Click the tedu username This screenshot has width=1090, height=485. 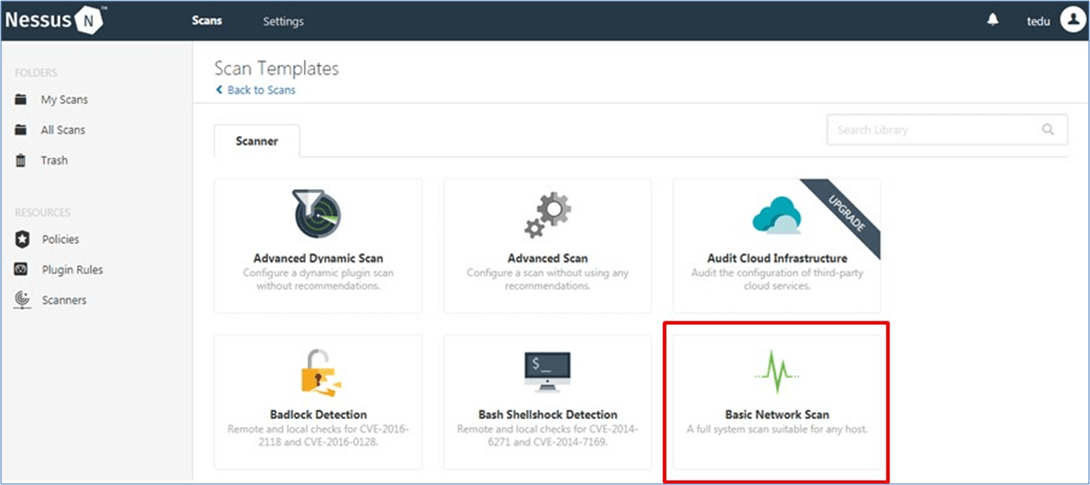(1039, 22)
